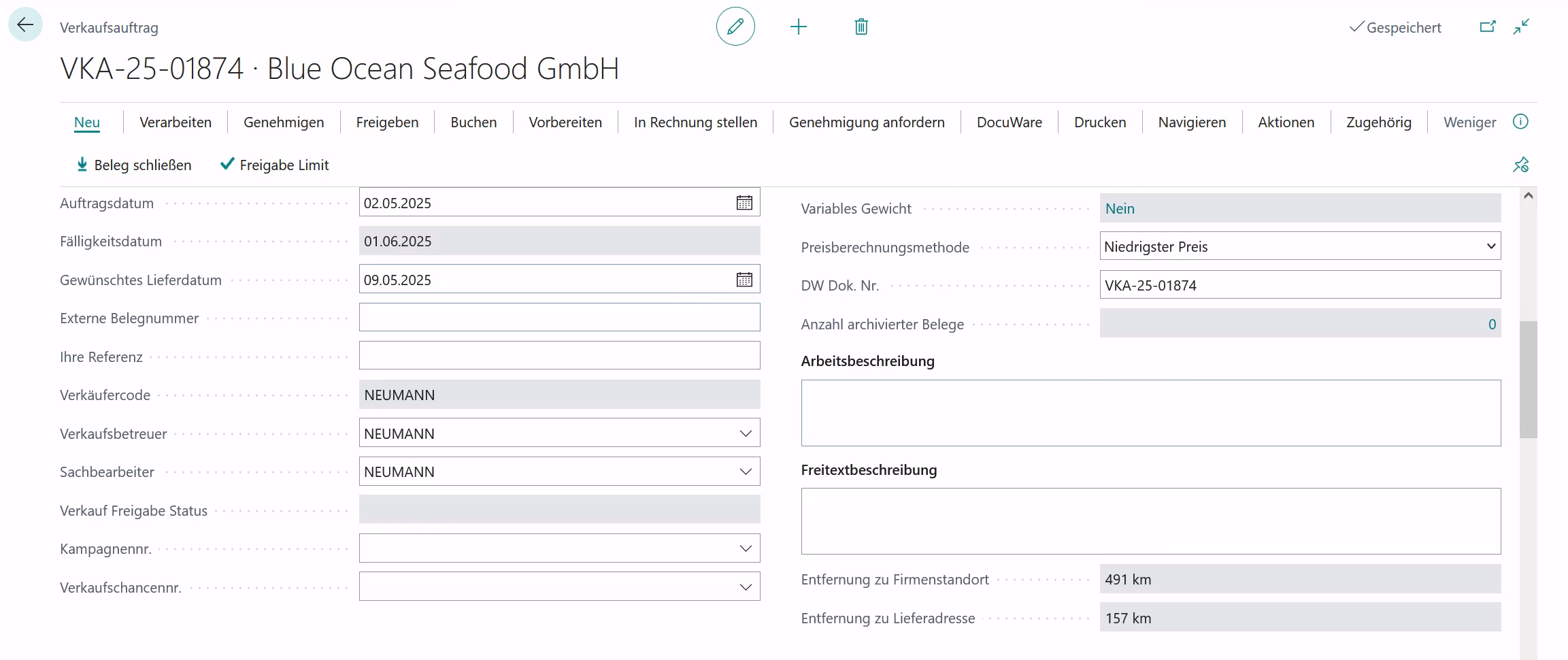Screen dimensions: 1568x660
Task: Expand the Verkaufsbetreuer dropdown
Action: click(746, 433)
